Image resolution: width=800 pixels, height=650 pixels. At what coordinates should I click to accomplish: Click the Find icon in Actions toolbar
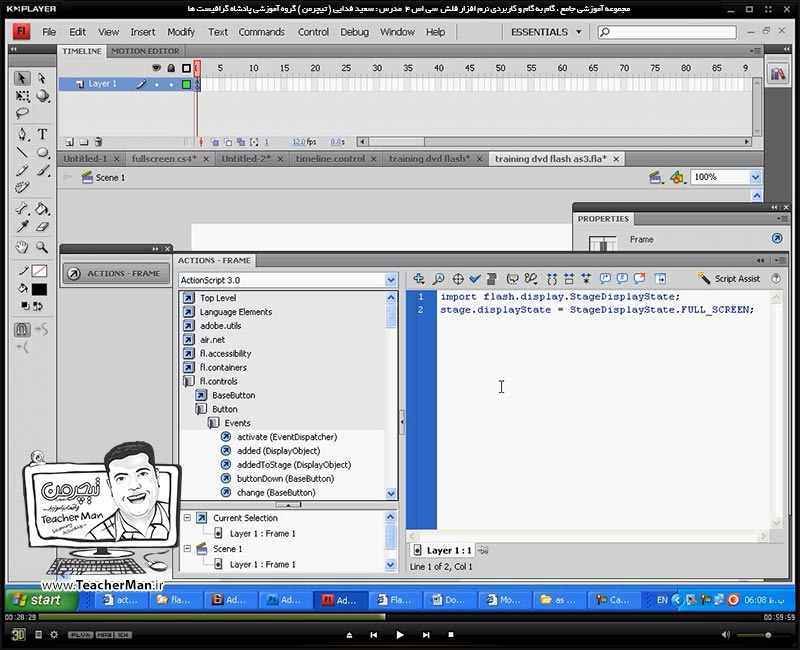pyautogui.click(x=438, y=279)
